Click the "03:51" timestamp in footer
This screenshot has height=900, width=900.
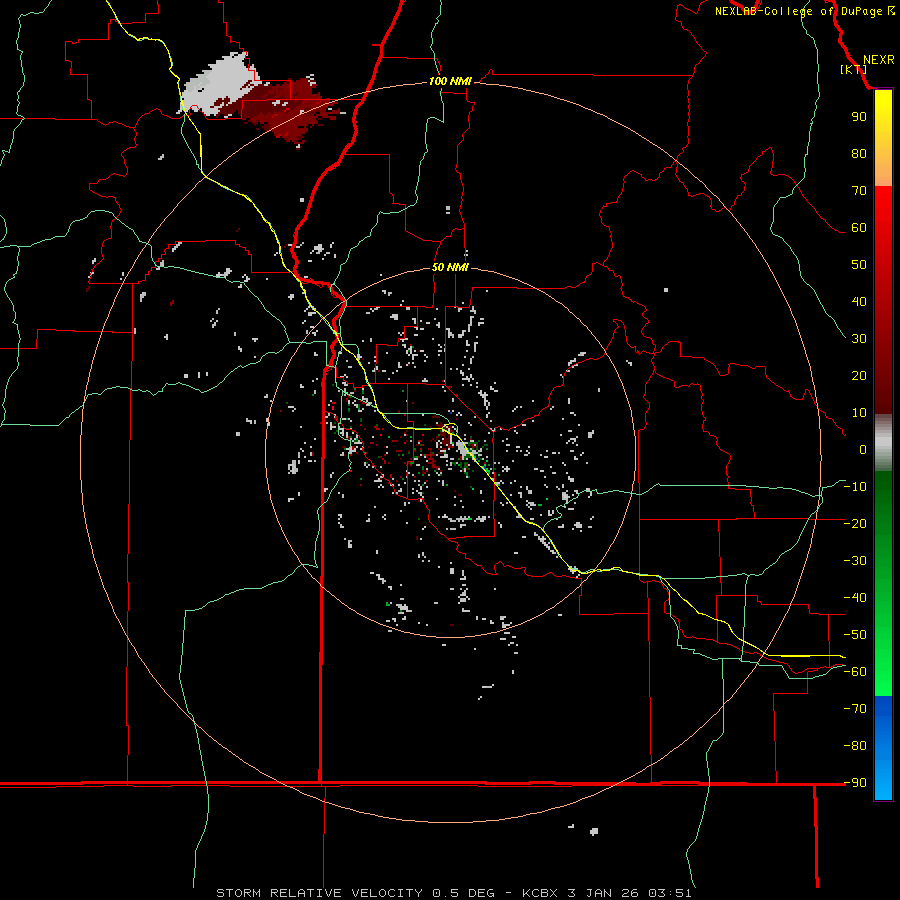pyautogui.click(x=670, y=893)
